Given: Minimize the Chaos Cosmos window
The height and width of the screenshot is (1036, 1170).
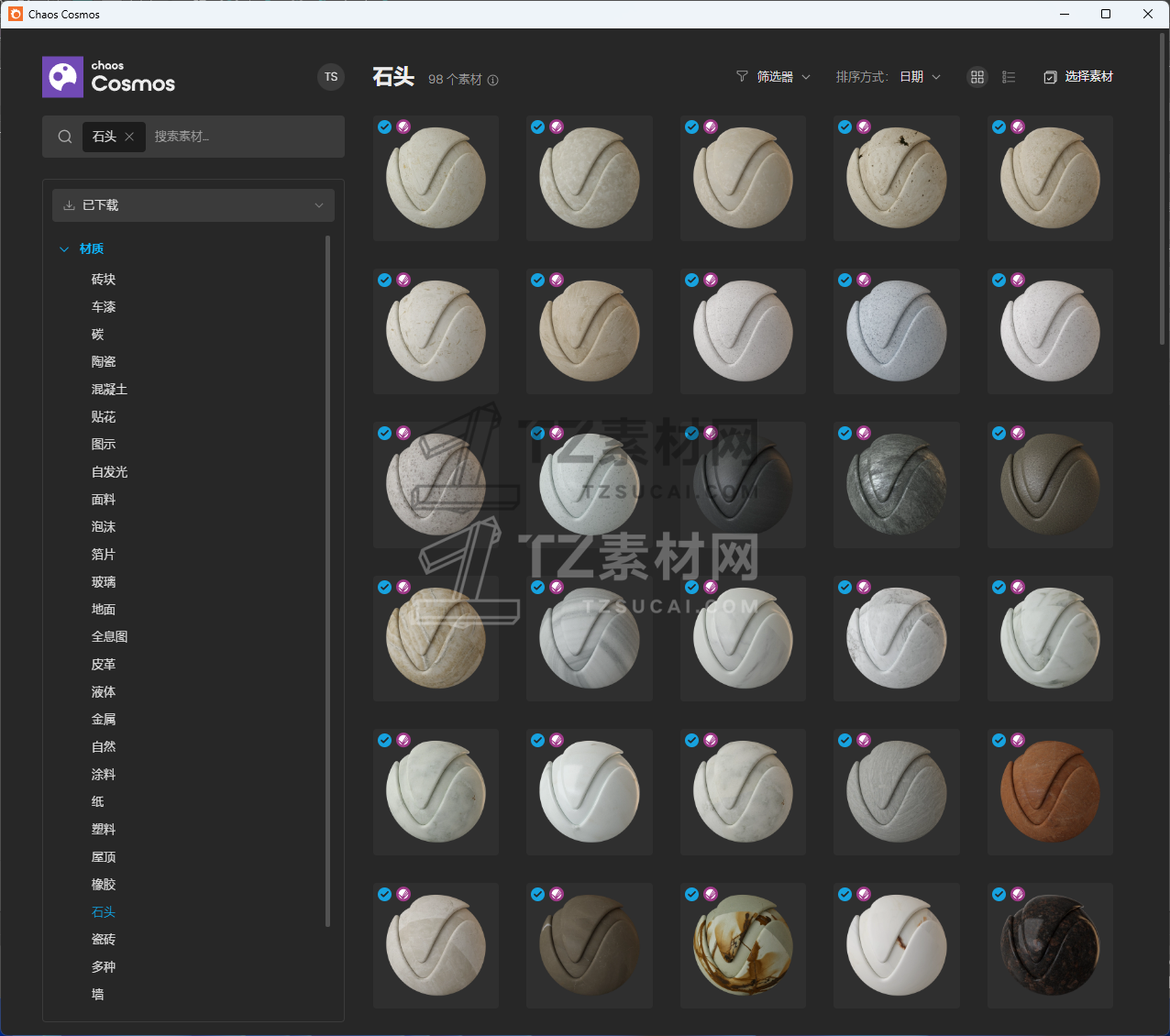Looking at the screenshot, I should click(1065, 14).
